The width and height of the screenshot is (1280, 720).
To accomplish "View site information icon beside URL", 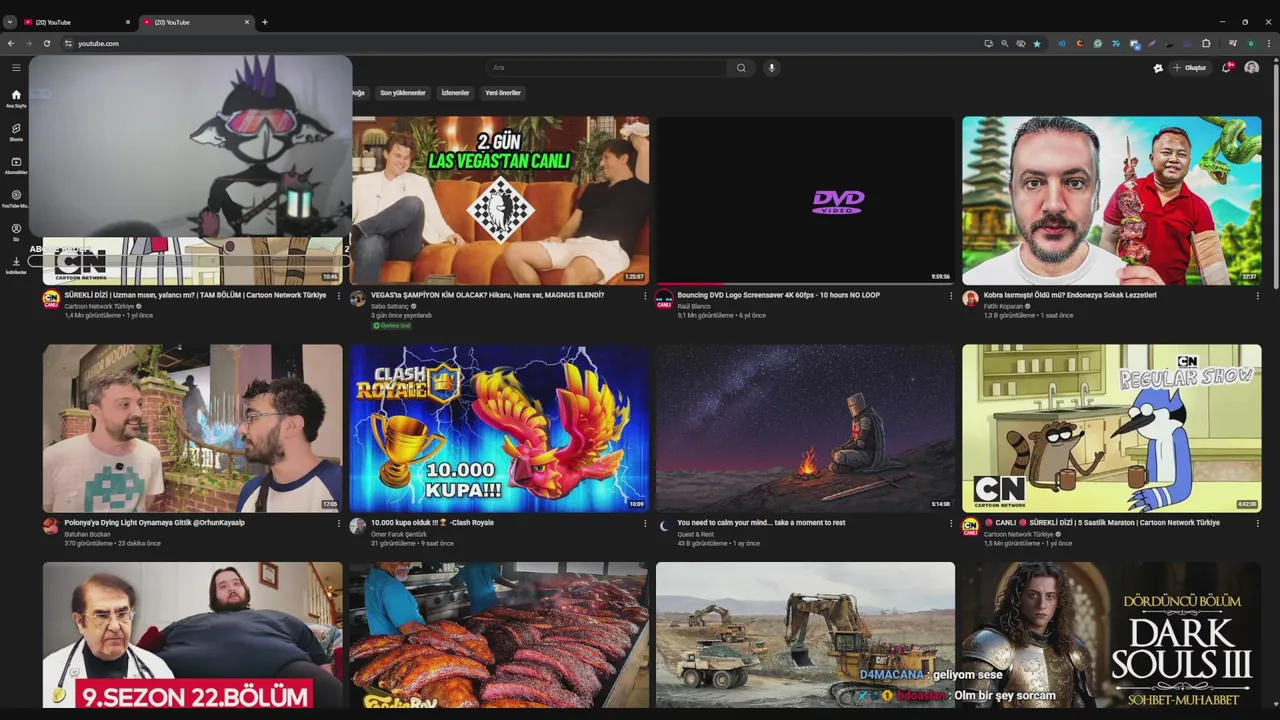I will (x=68, y=43).
